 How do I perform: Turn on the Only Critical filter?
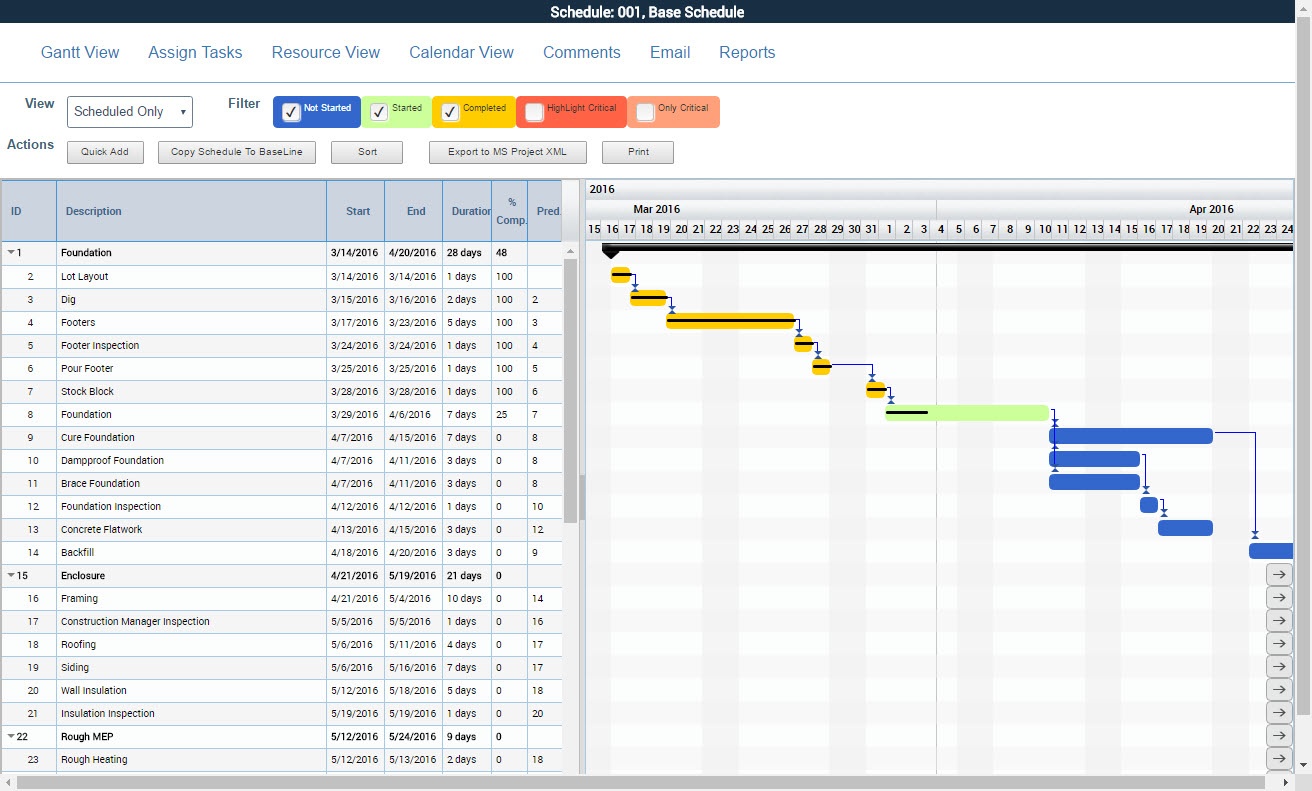643,111
